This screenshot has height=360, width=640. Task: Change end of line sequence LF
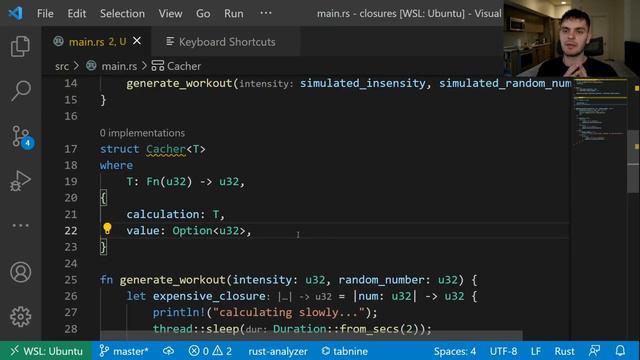coord(536,351)
